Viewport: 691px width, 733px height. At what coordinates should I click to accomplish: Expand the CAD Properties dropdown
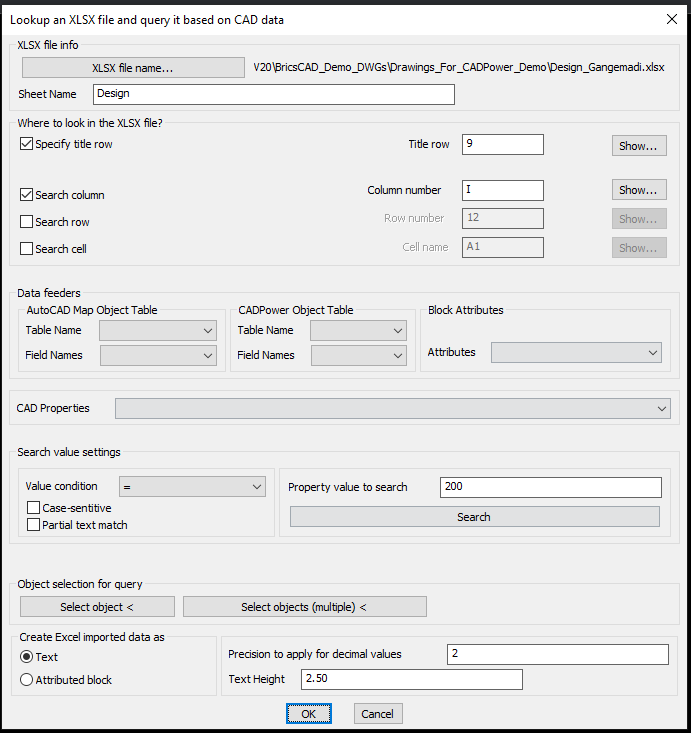pos(392,408)
